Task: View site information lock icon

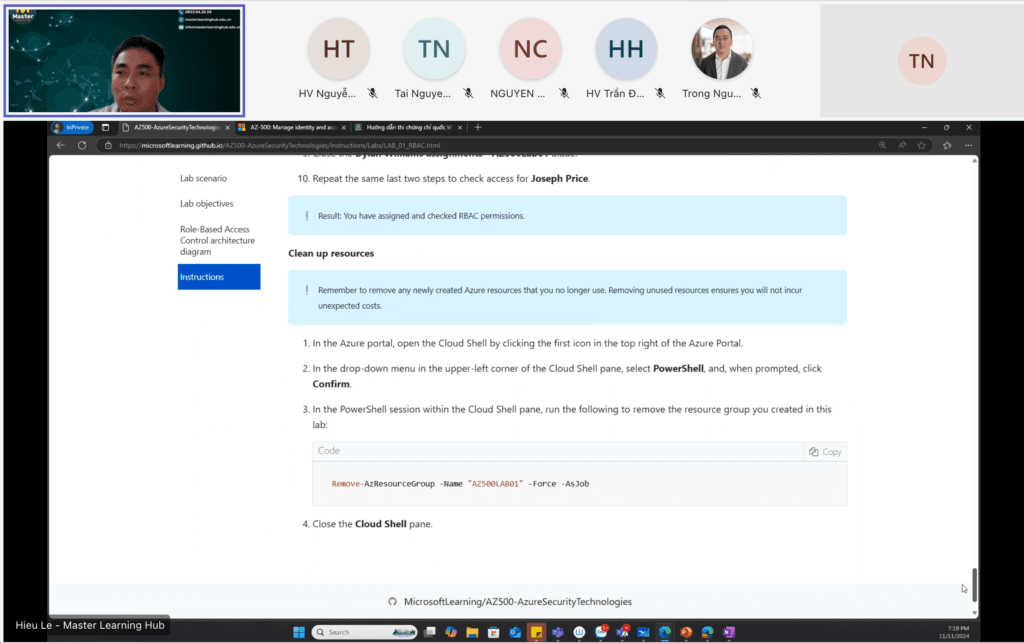Action: pos(108,146)
